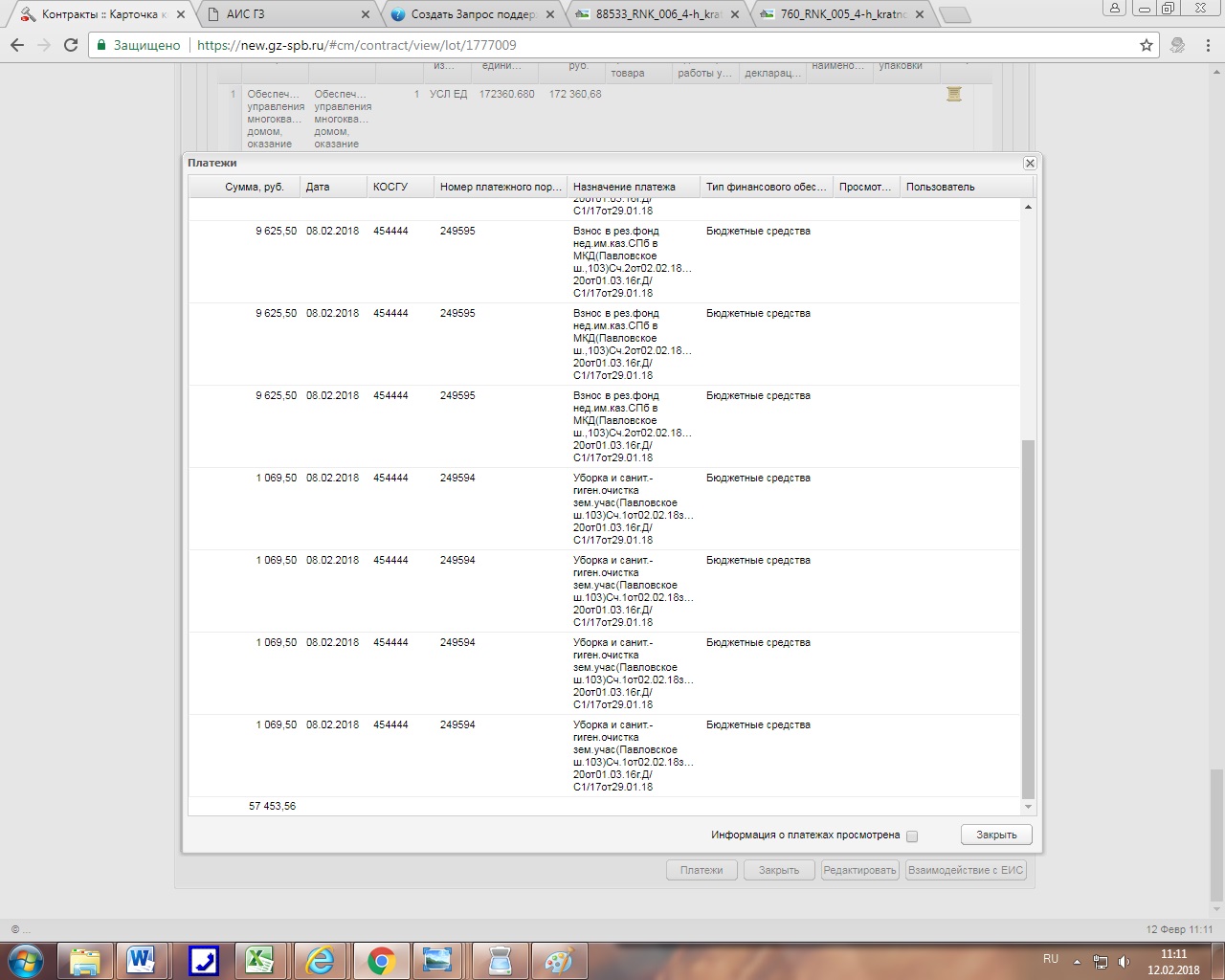Click the payments list scroll-up arrow
The image size is (1225, 980).
point(1029,207)
